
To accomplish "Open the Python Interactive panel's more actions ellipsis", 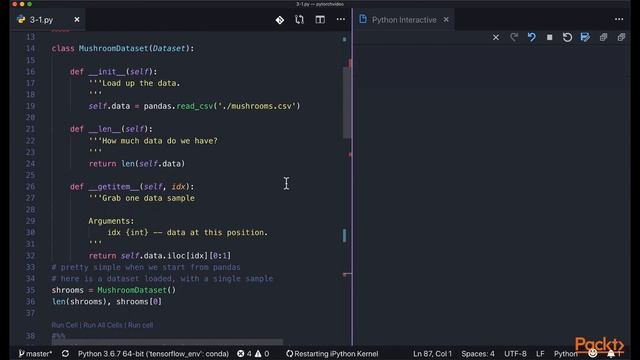I will coord(619,19).
